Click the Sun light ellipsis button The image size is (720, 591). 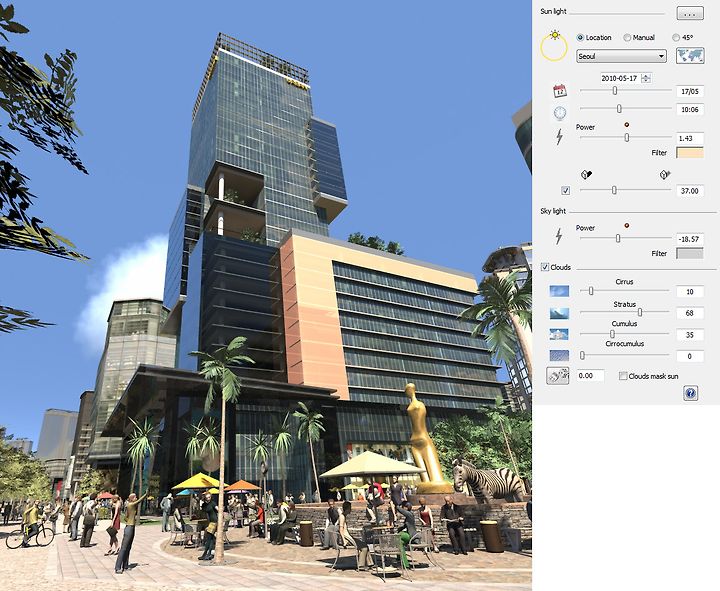pyautogui.click(x=690, y=13)
